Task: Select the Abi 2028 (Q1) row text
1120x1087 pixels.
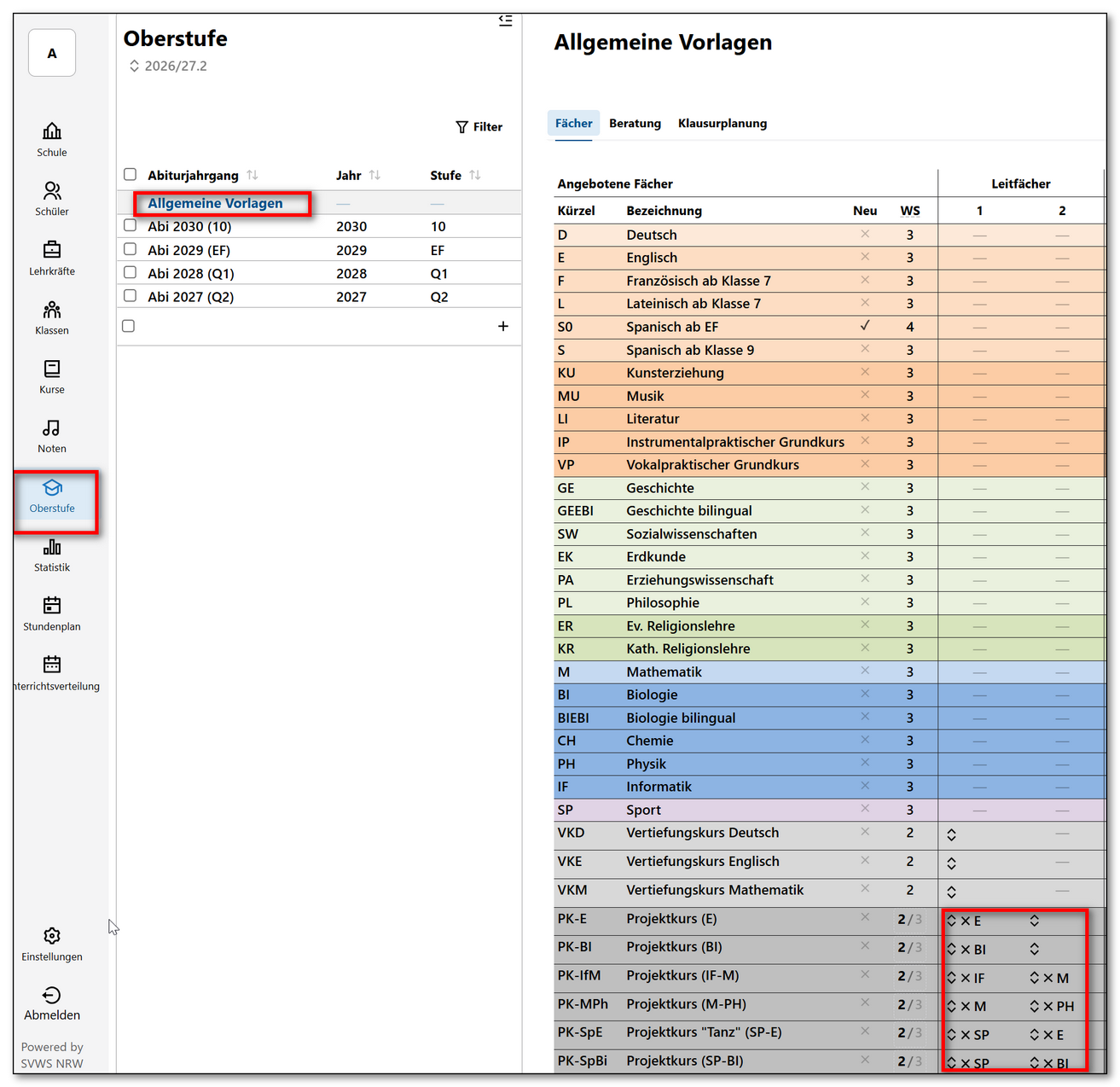Action: [x=191, y=273]
